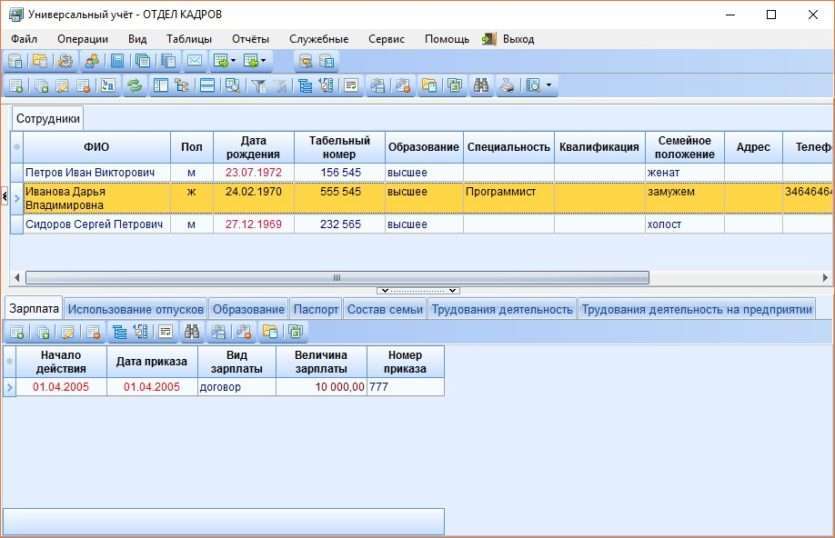Click the folder files icon in main toolbar
Screen dimensions: 835x538
[429, 86]
